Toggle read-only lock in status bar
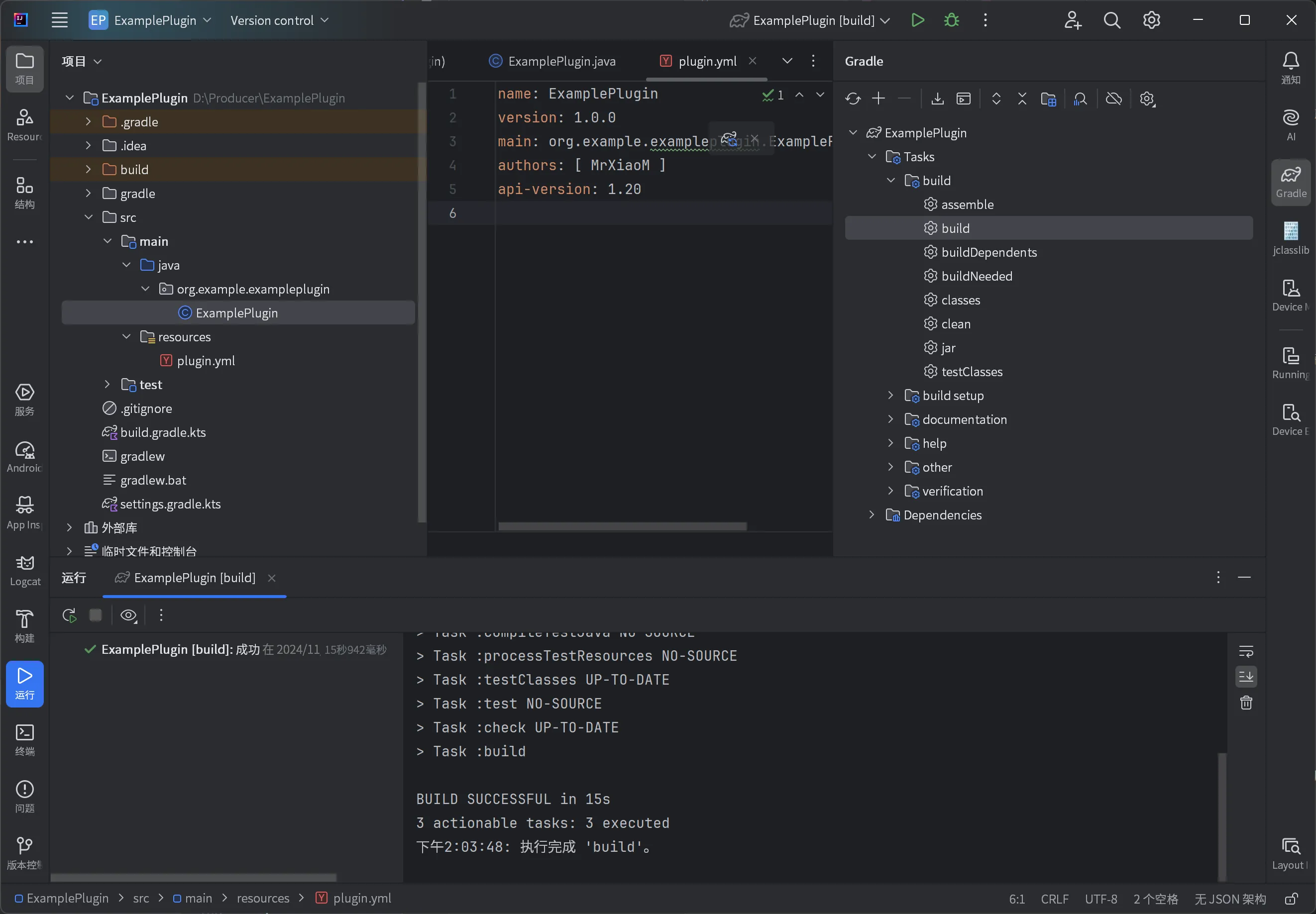1316x914 pixels. 1291,899
